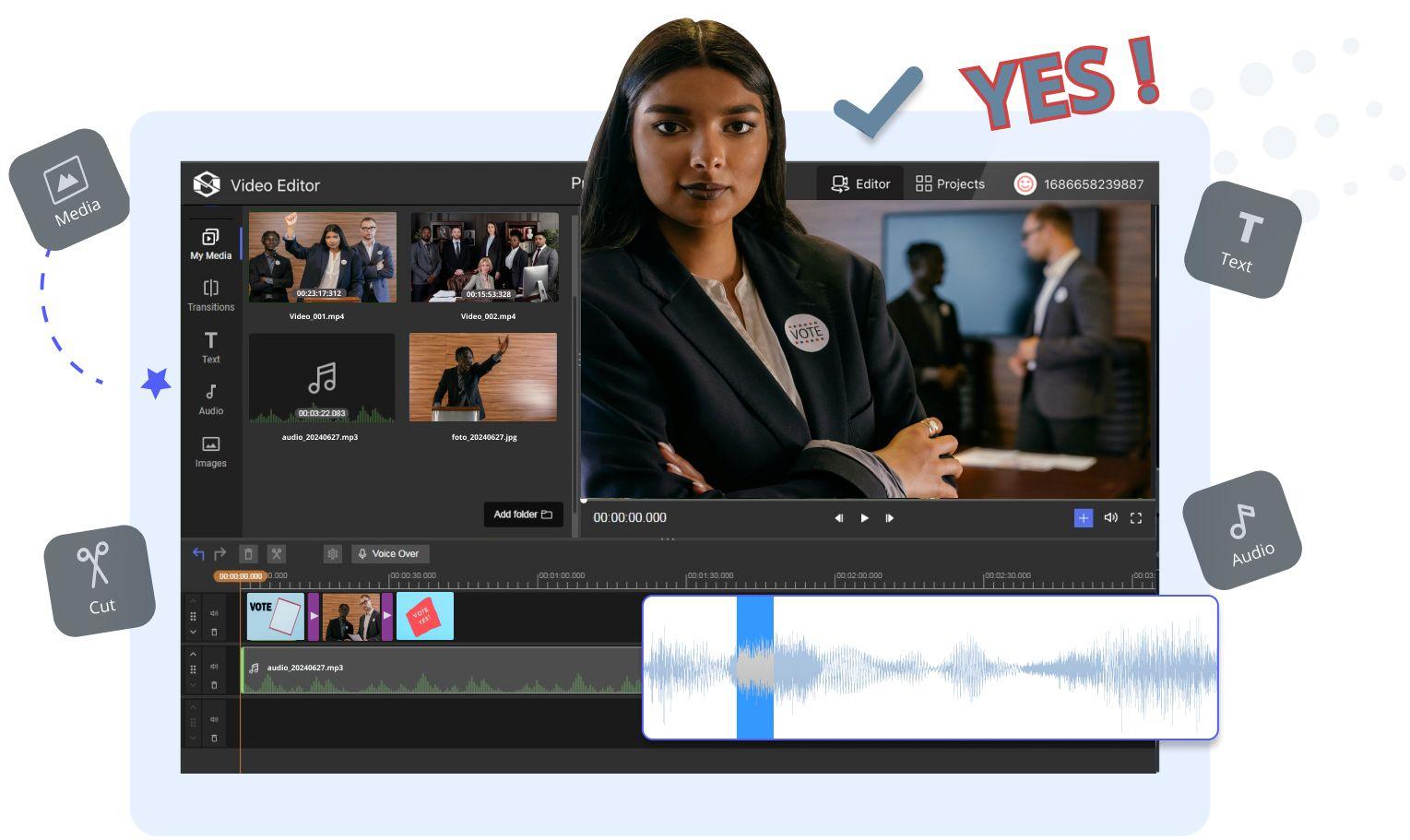Open the Audio section in sidebar
The image size is (1410, 840).
click(211, 399)
